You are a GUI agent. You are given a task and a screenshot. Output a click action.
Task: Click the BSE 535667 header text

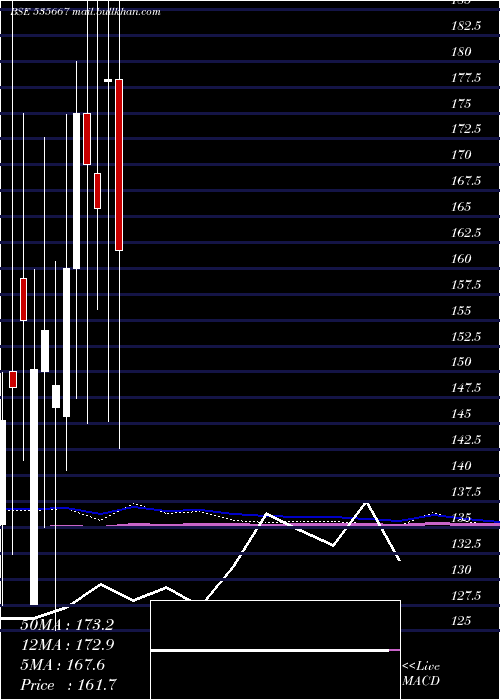point(40,12)
